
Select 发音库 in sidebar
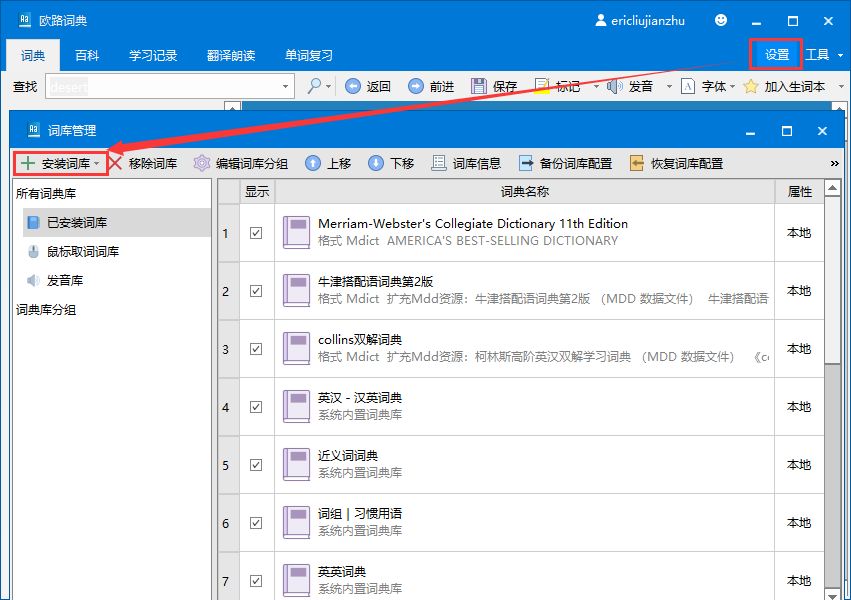tap(116, 280)
